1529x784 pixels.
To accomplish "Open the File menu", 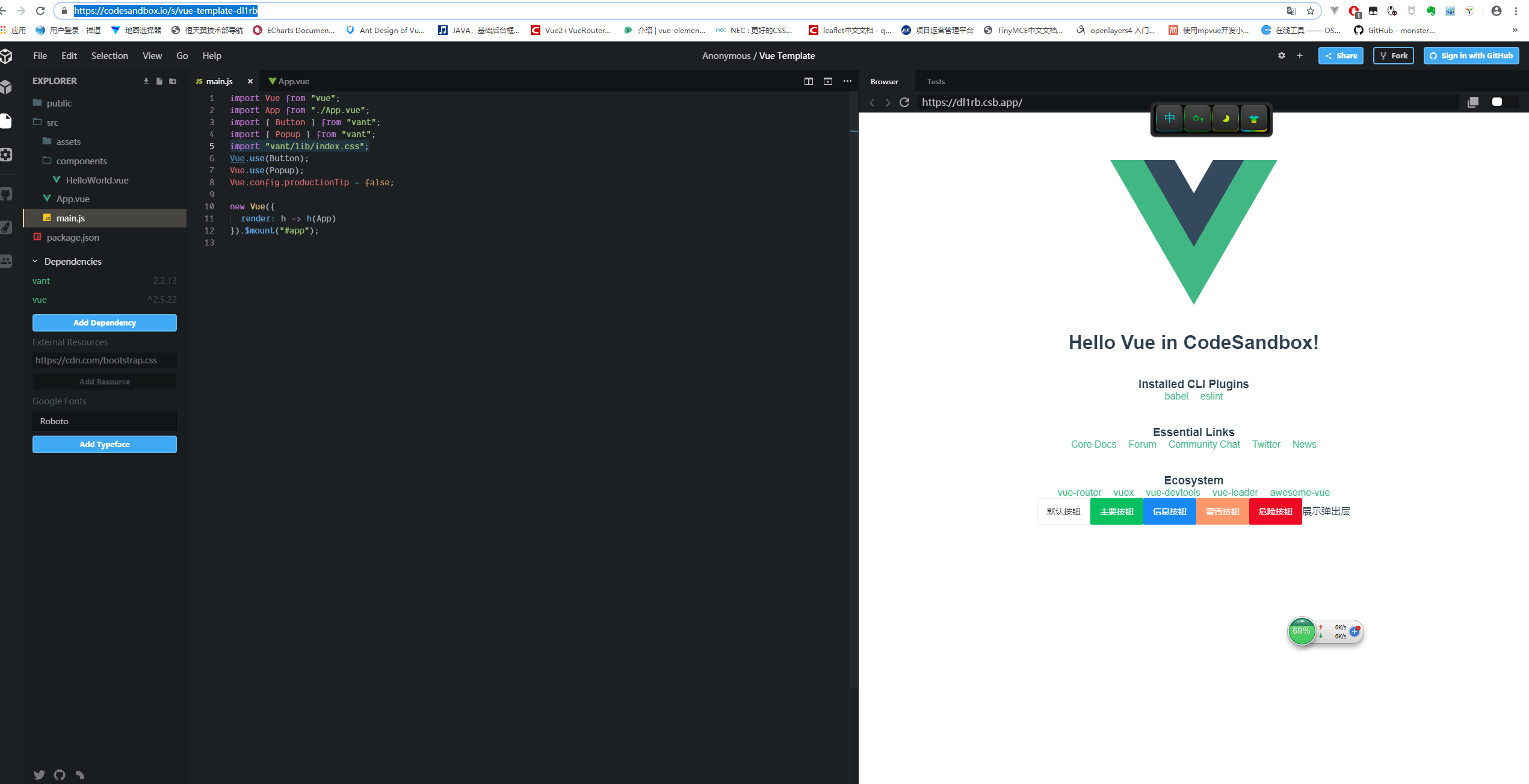I will [40, 55].
